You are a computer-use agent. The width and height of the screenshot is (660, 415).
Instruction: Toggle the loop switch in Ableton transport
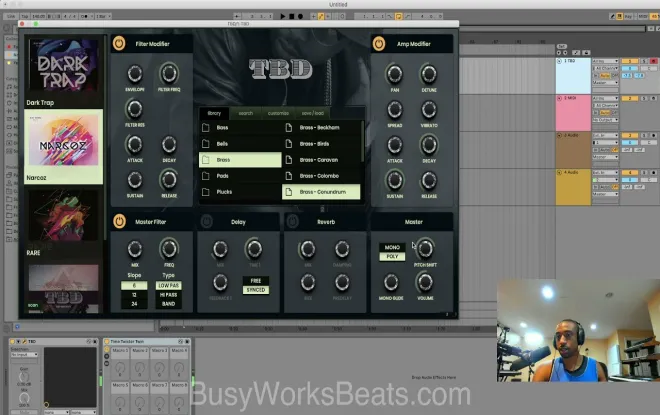pyautogui.click(x=399, y=16)
